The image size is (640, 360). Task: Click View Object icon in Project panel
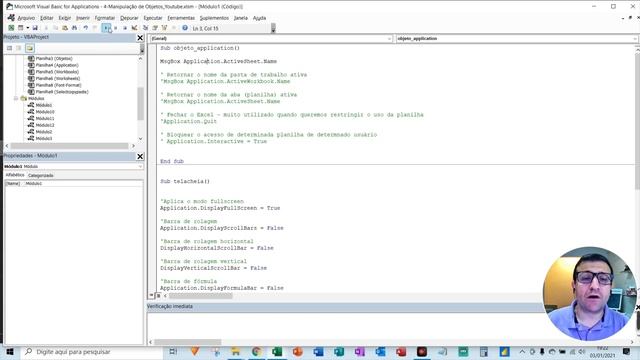click(x=19, y=48)
